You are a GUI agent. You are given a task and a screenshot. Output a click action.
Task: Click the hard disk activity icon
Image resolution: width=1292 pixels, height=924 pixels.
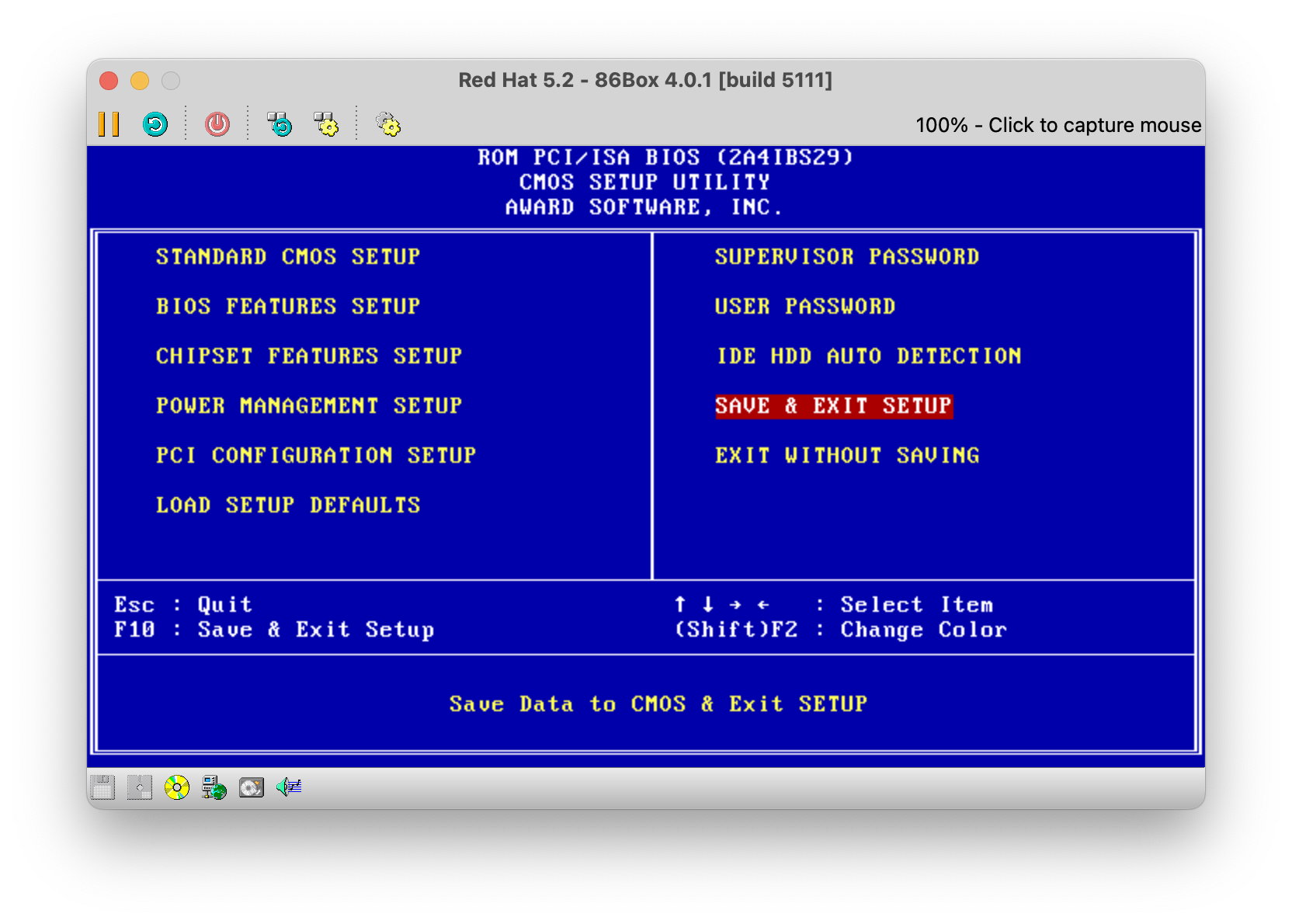pyautogui.click(x=250, y=787)
